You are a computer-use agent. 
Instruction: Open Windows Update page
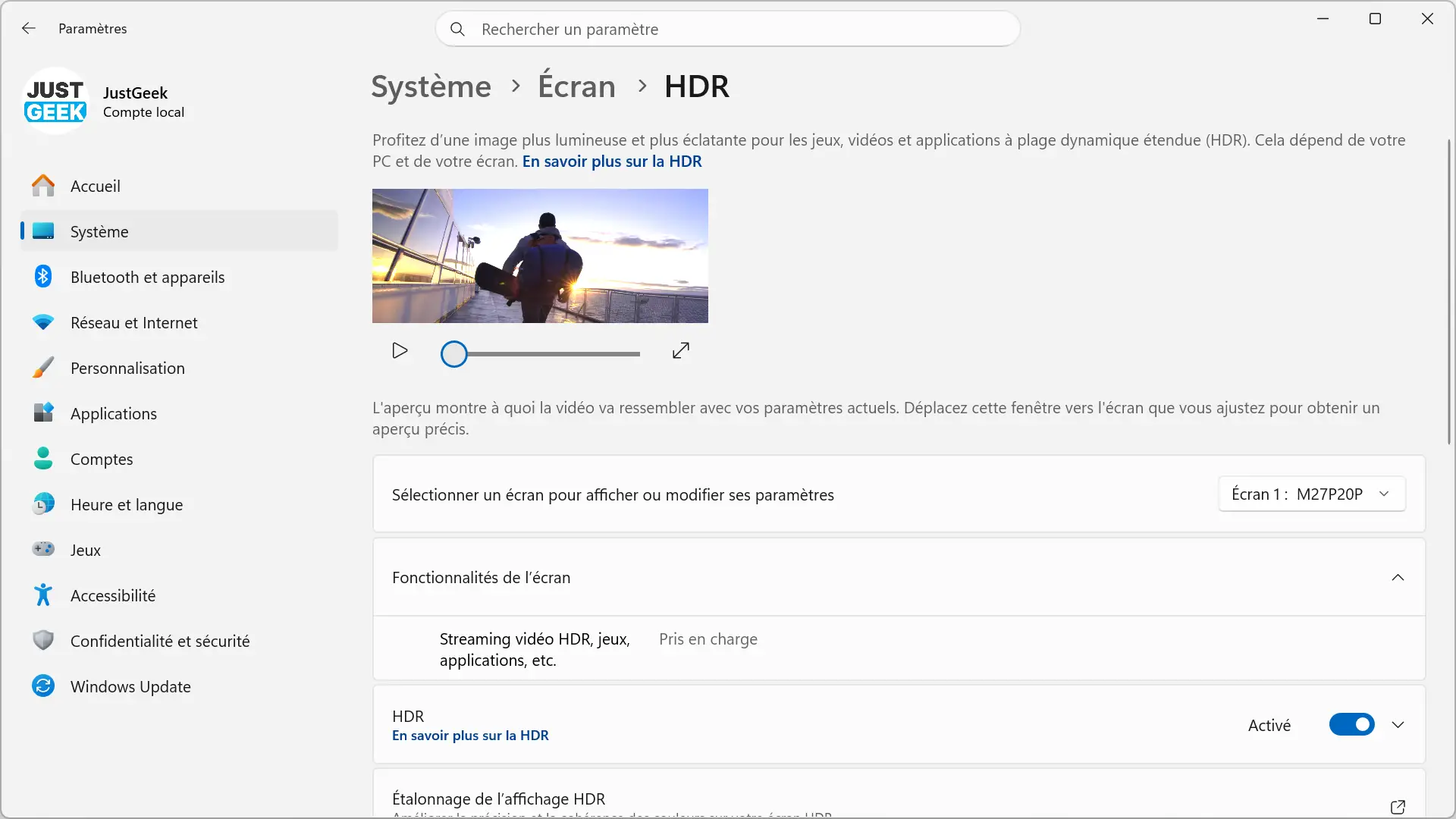coord(179,686)
